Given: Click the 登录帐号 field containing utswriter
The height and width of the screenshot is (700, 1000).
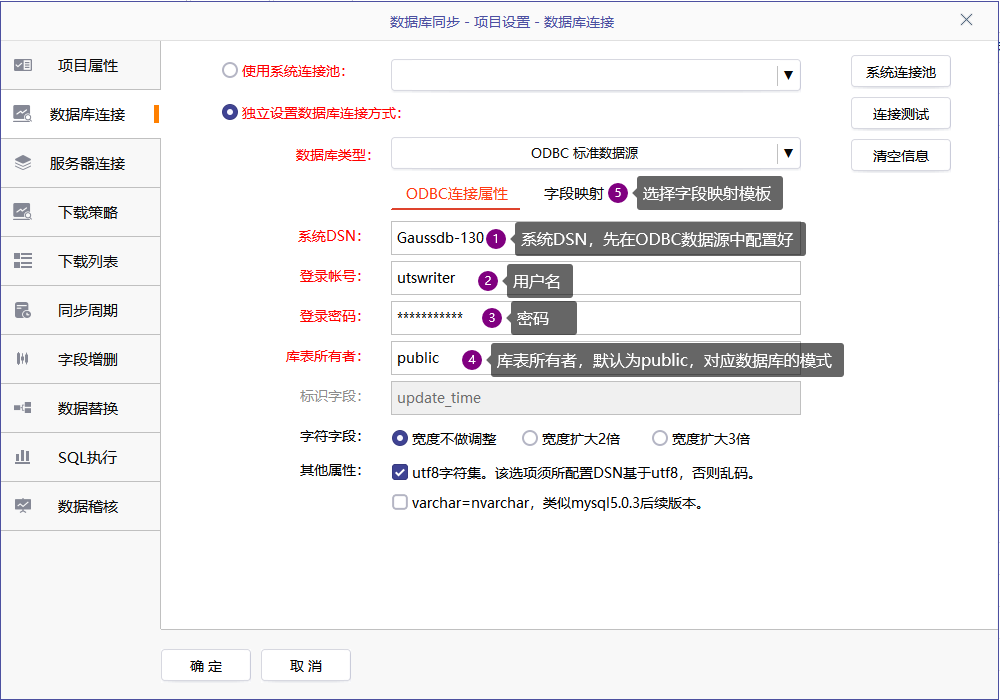Looking at the screenshot, I should [x=596, y=279].
